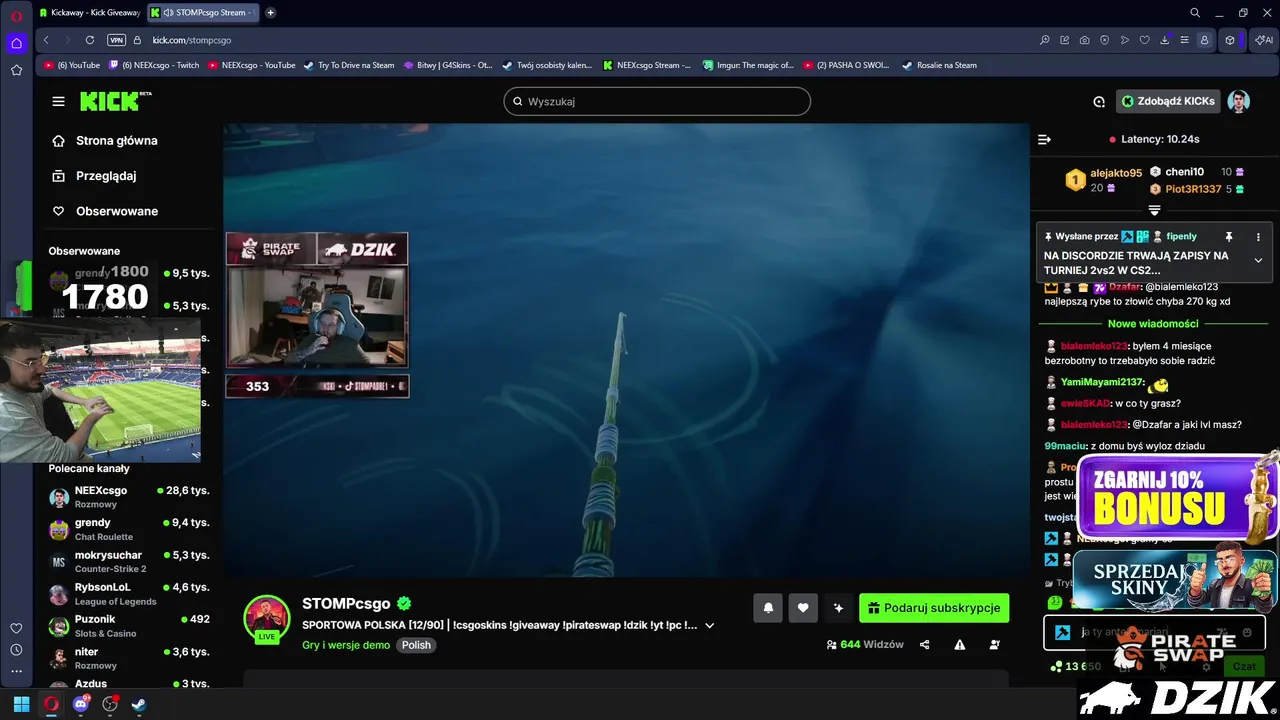Image resolution: width=1280 pixels, height=720 pixels.
Task: Toggle the Kick hamburger sidebar menu
Action: click(58, 101)
